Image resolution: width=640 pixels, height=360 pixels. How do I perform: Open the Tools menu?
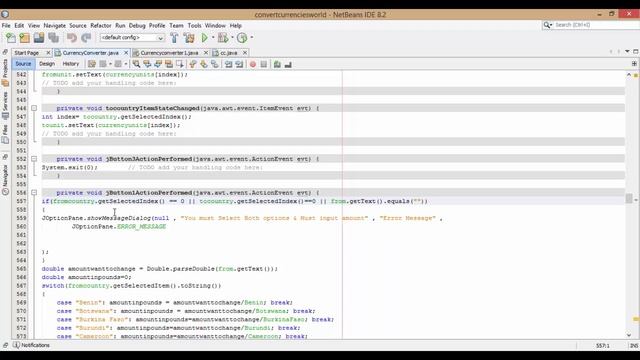[x=194, y=25]
